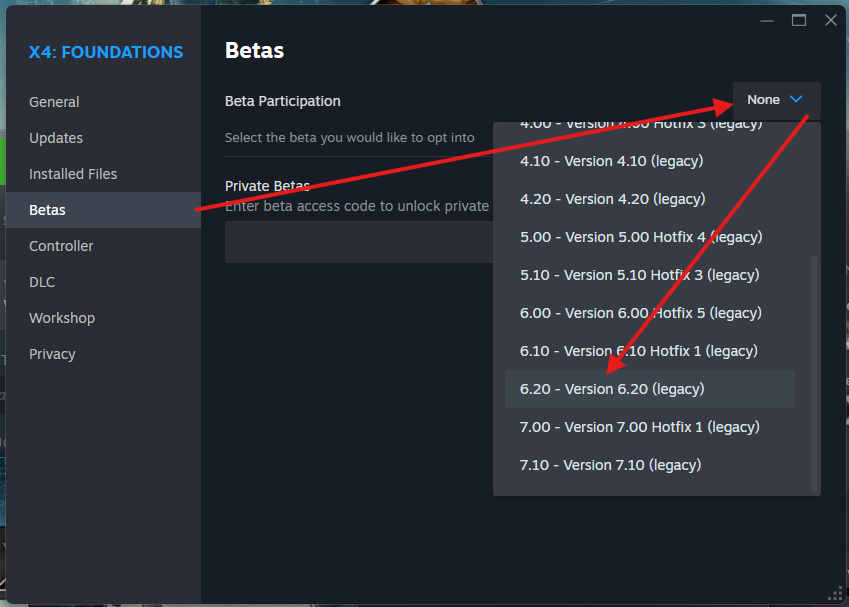
Task: Pick 5.00 - Version 5.00 Hotfix 4
Action: point(640,237)
